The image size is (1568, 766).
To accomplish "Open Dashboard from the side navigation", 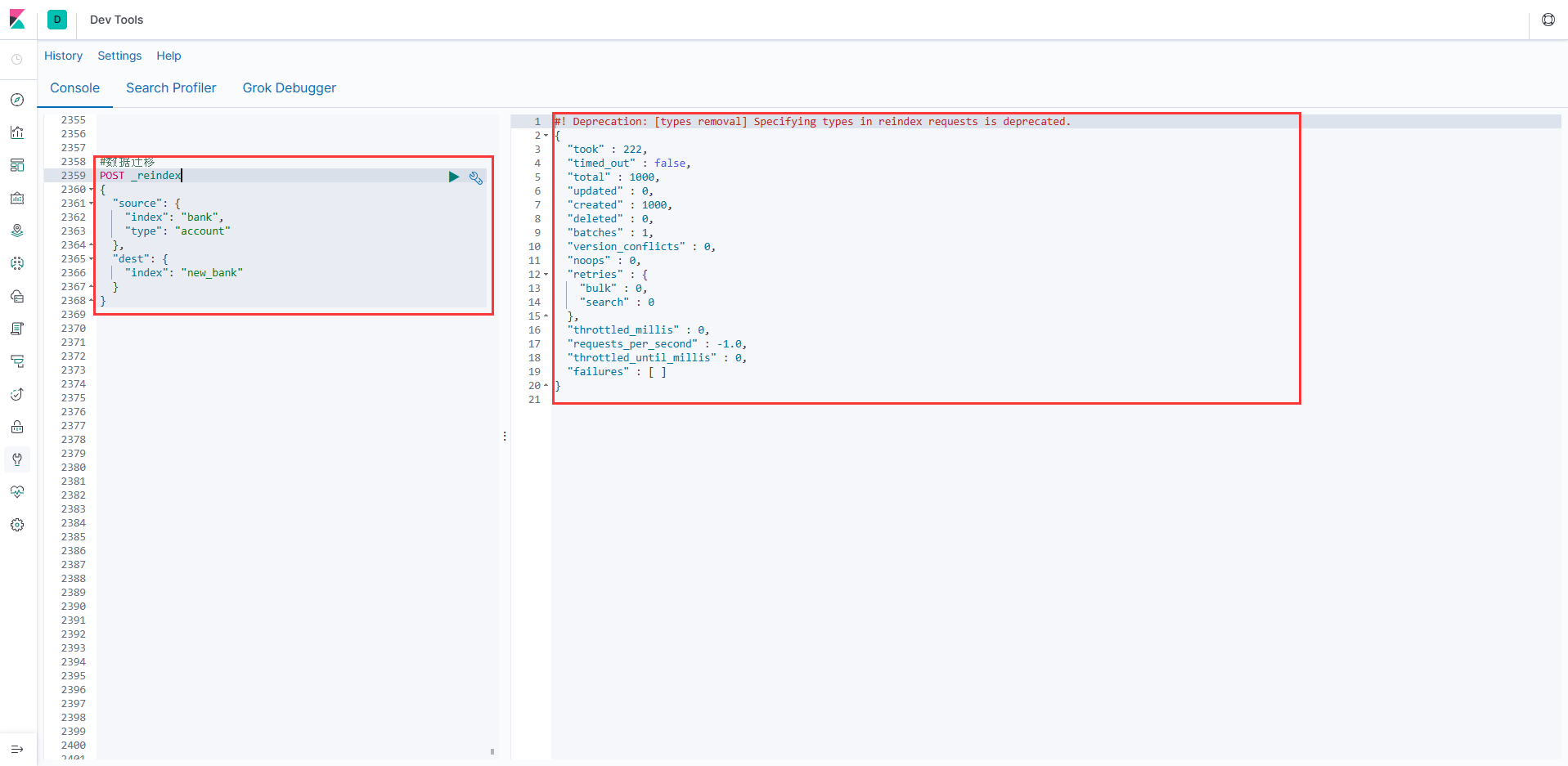I will pos(17,165).
